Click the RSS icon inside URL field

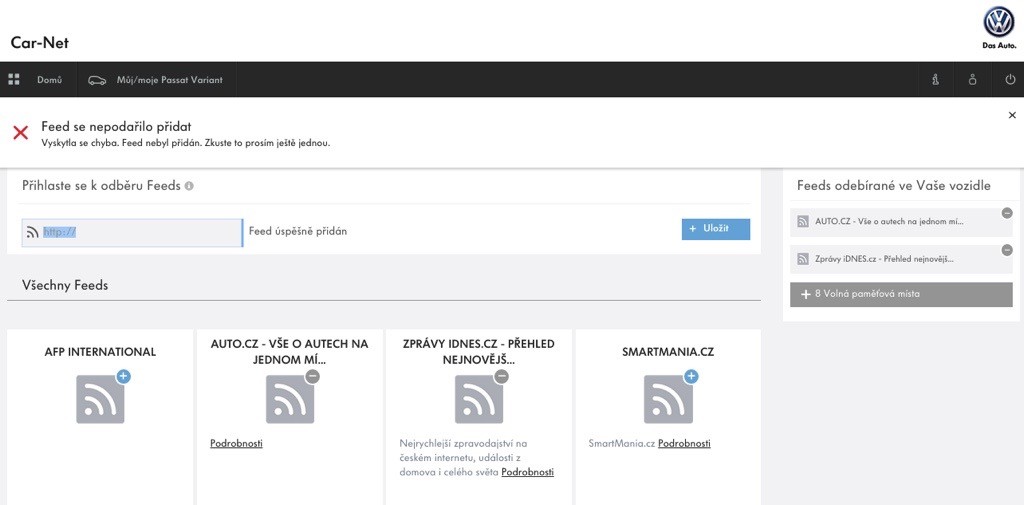point(33,232)
